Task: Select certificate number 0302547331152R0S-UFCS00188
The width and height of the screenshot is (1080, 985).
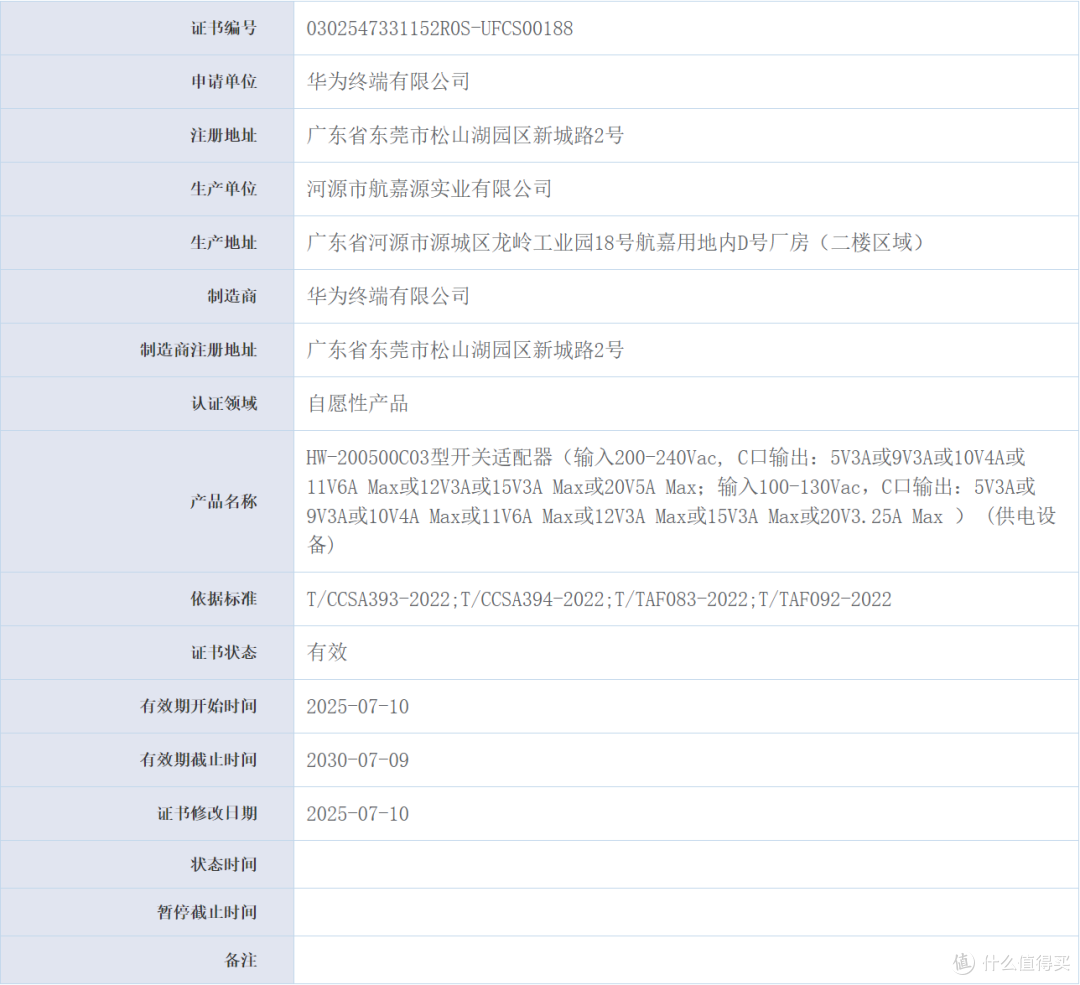Action: coord(439,28)
